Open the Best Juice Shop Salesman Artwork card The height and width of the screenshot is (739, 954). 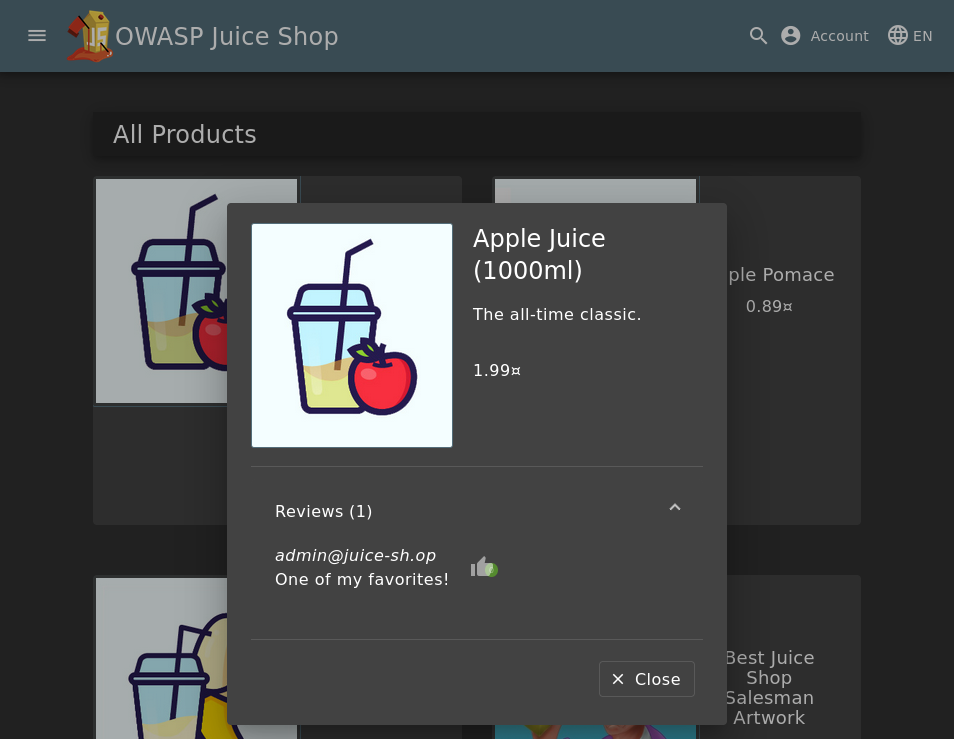[x=769, y=687]
